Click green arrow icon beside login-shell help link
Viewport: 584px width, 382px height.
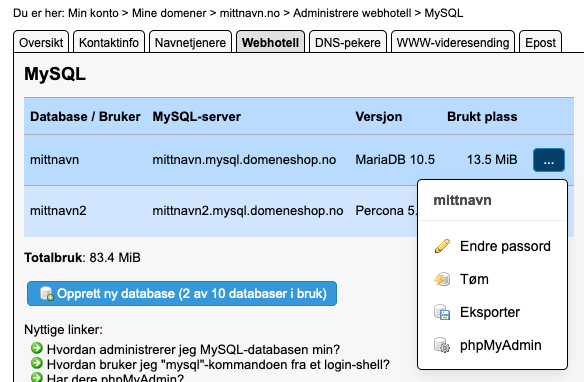click(36, 363)
